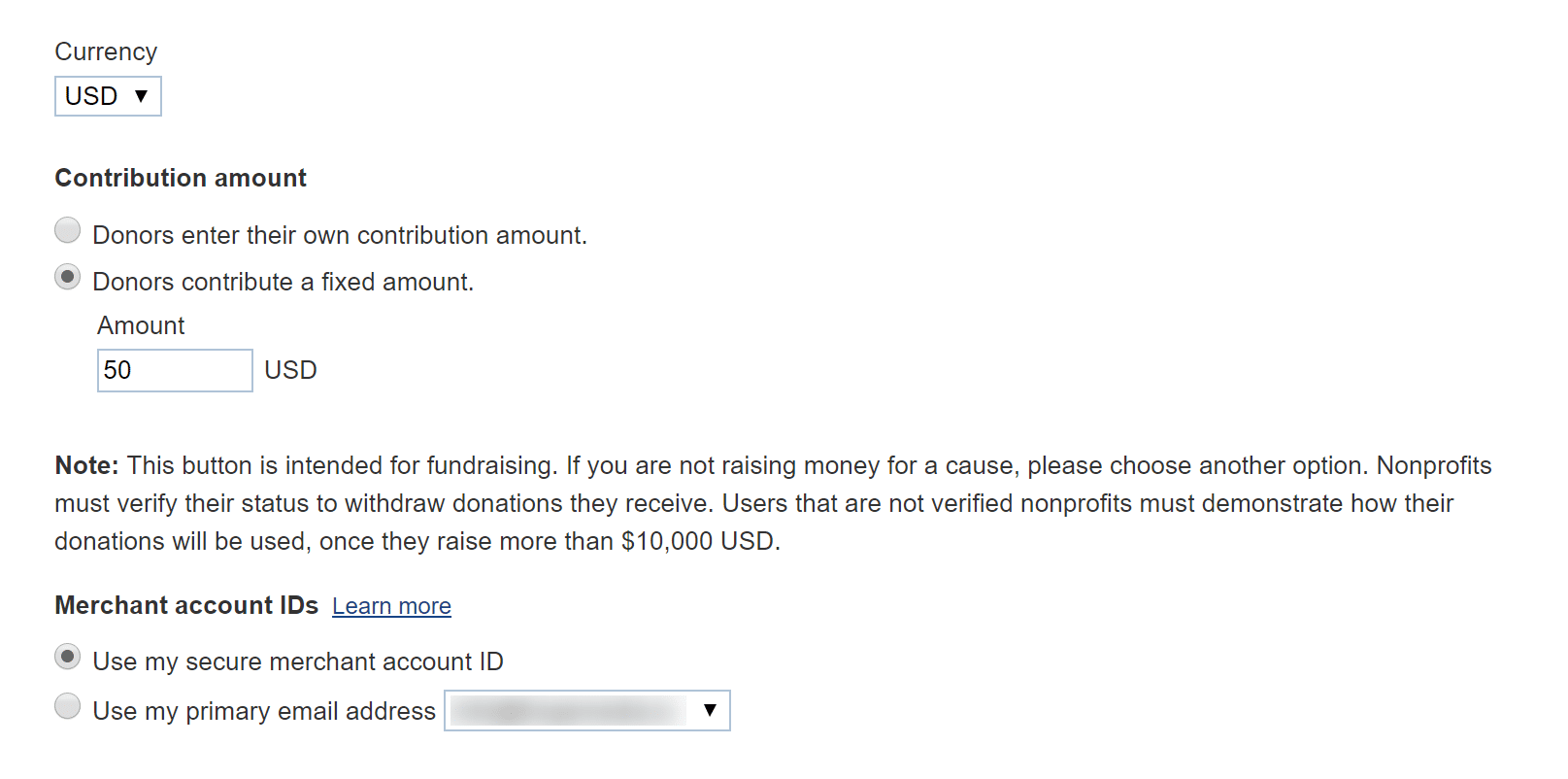The image size is (1568, 779).
Task: Select "Donors enter their own contribution amount"
Action: (67, 230)
